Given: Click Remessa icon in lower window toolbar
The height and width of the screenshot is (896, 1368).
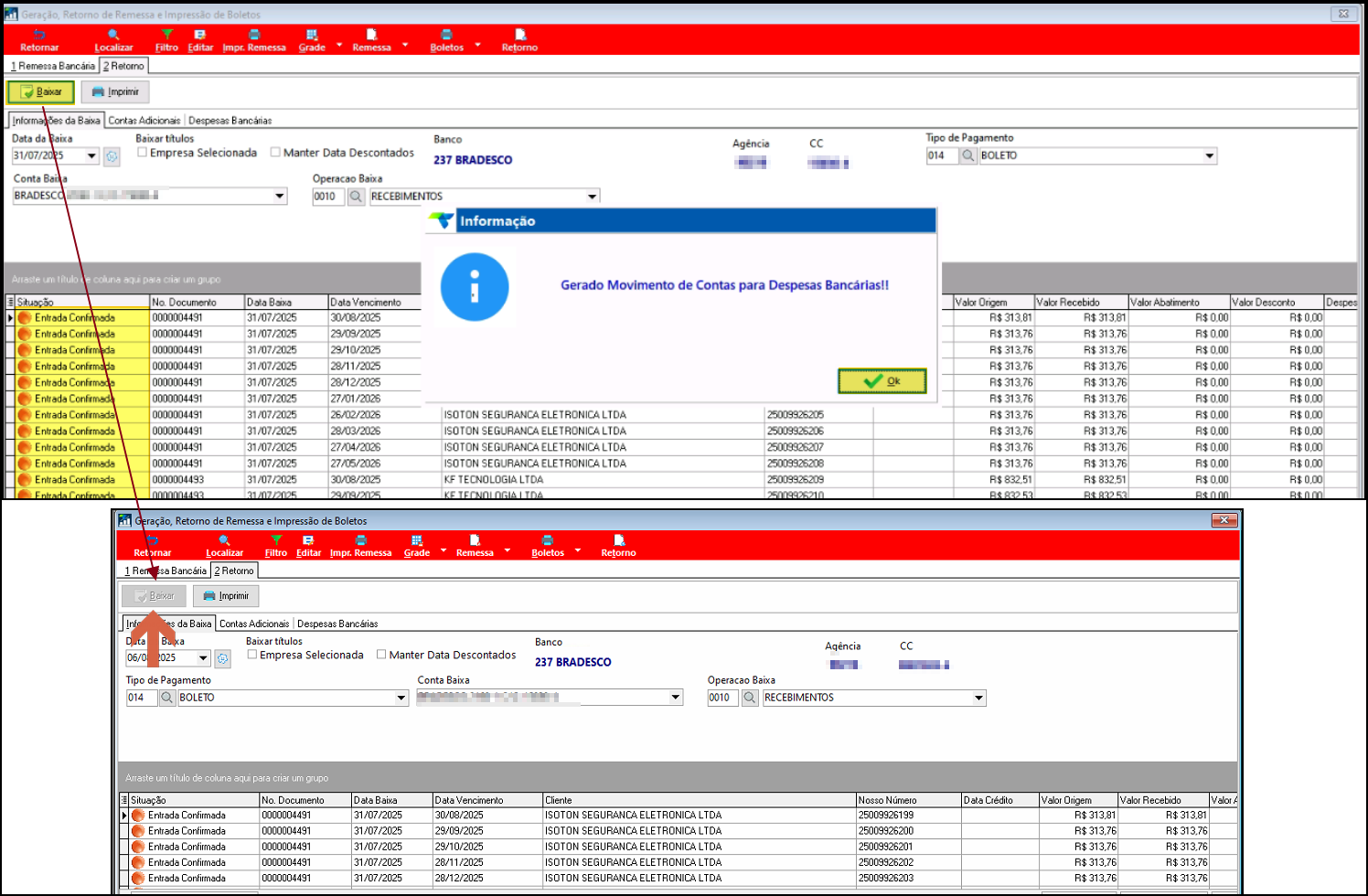Looking at the screenshot, I should (x=475, y=540).
